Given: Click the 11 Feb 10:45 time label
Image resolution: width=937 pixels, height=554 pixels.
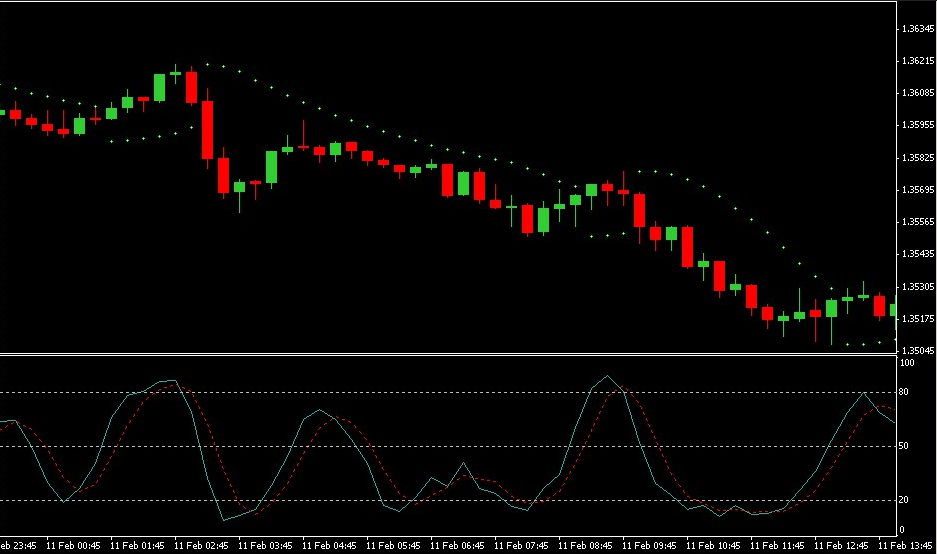Looking at the screenshot, I should click(713, 546).
